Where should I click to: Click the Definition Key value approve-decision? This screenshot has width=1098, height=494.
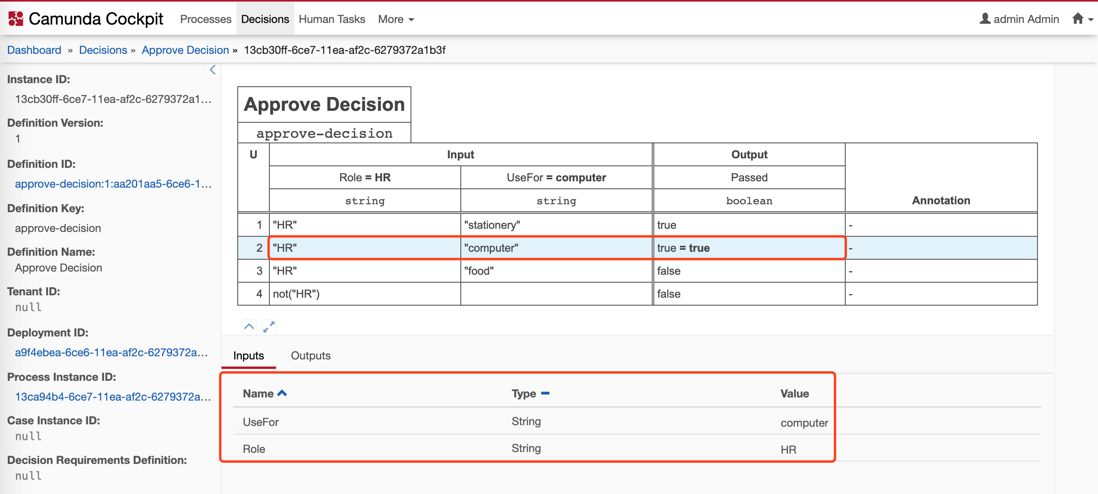tap(58, 228)
